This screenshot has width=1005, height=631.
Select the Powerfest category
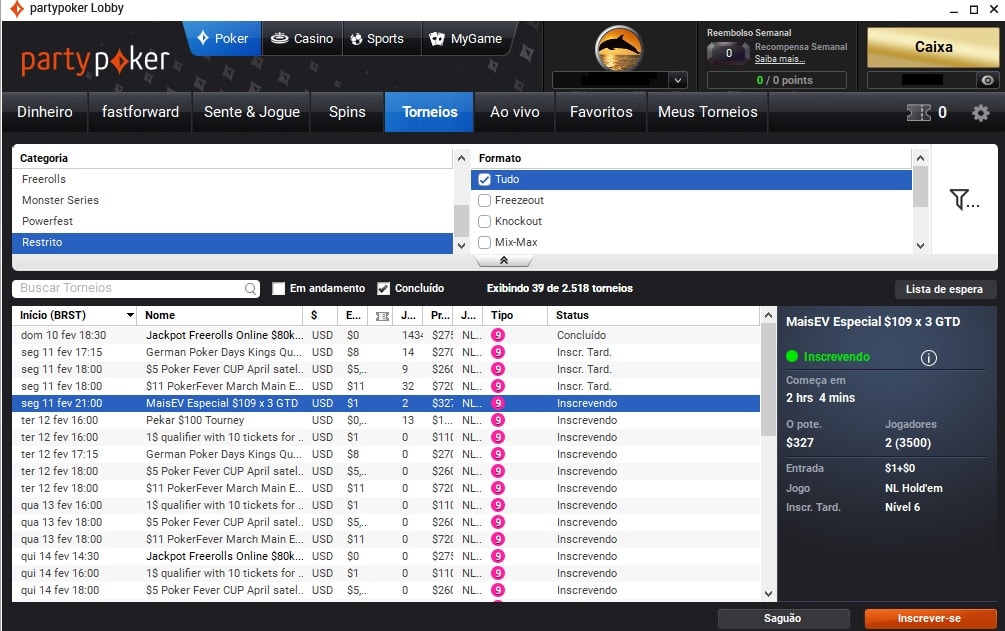[x=233, y=221]
